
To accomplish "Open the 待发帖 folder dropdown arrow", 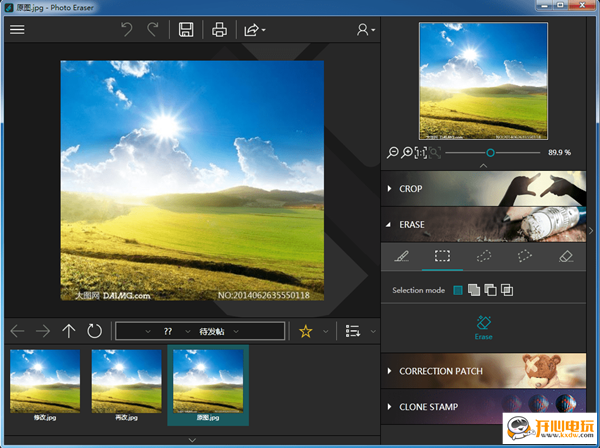I will (x=236, y=331).
